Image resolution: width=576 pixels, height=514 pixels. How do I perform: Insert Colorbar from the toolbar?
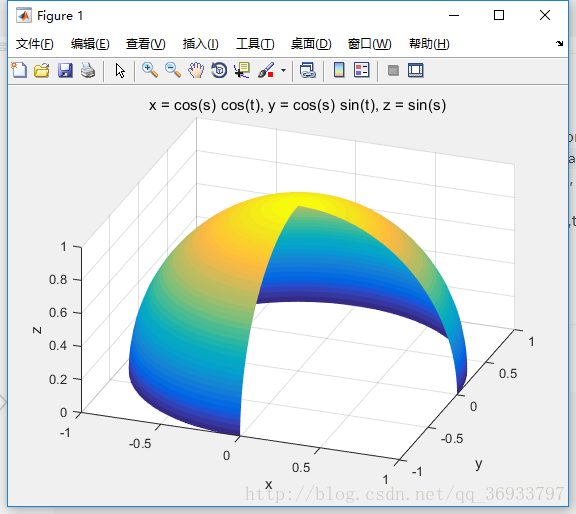pos(339,70)
